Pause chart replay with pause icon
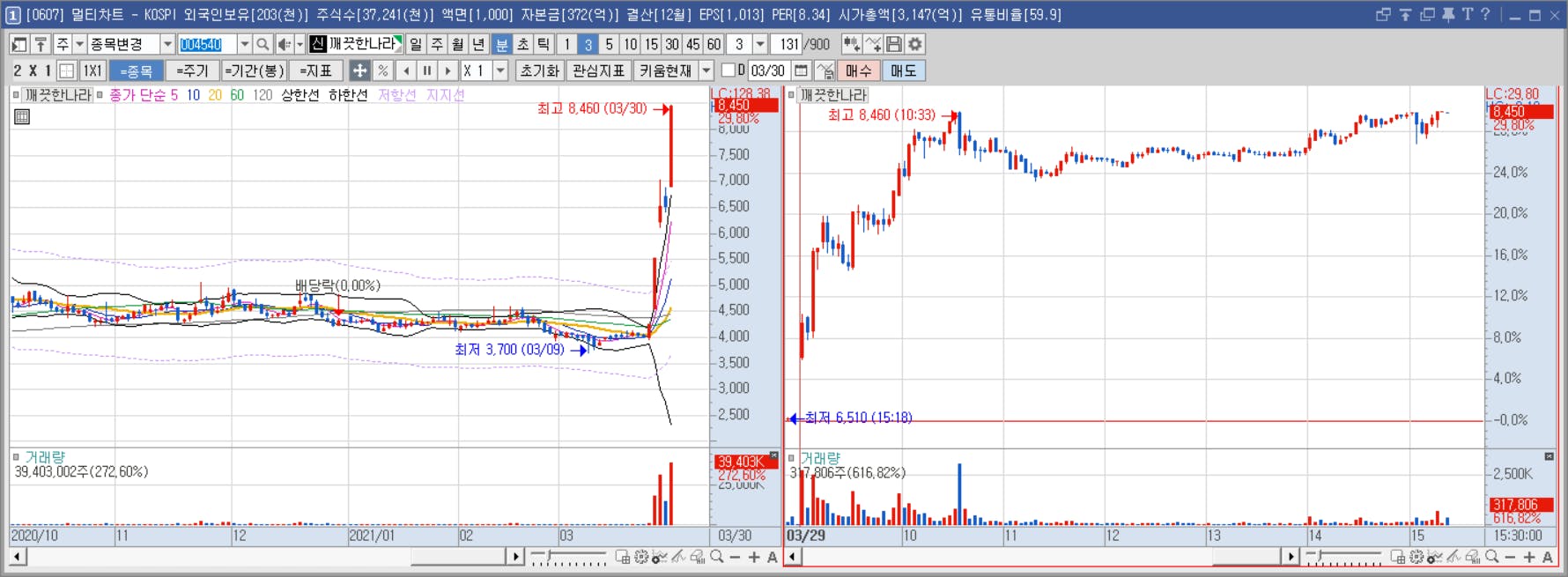Screen dimensions: 1568x577 point(427,70)
